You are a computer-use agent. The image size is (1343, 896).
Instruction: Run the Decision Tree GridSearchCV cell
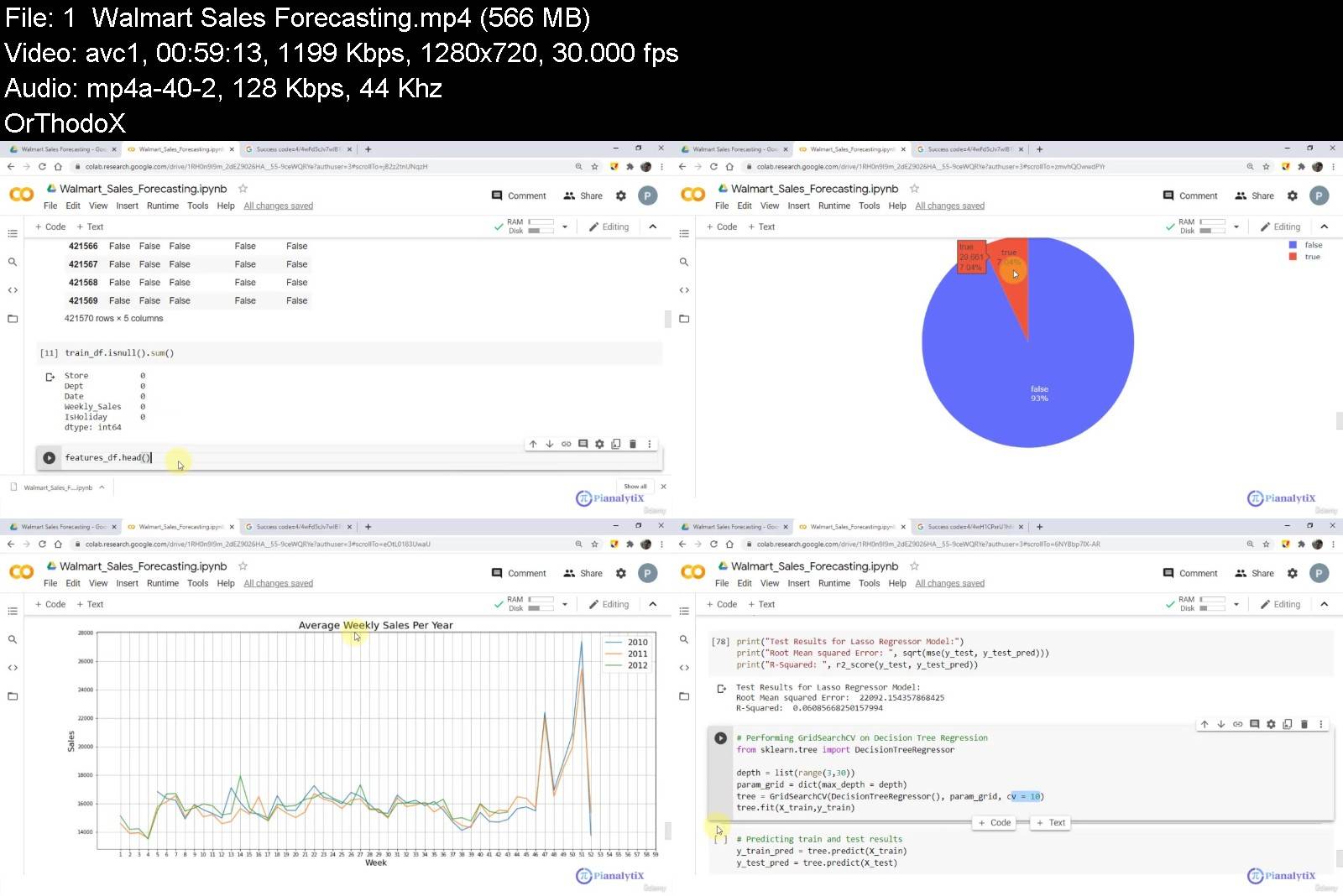720,738
